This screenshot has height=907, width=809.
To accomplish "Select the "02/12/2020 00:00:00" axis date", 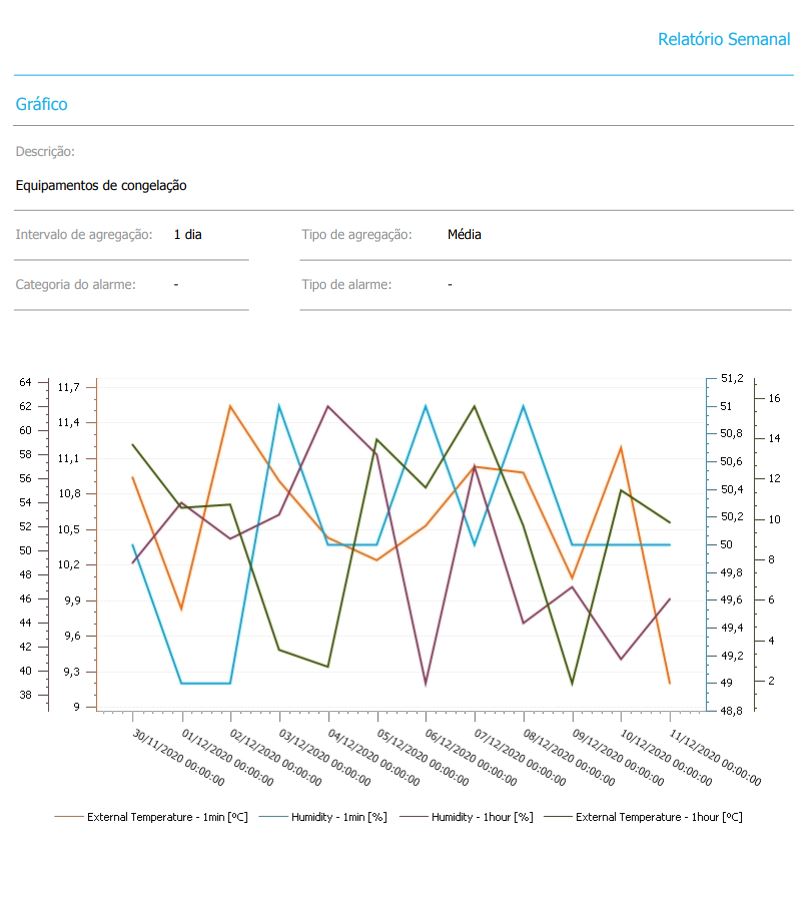I will click(276, 757).
